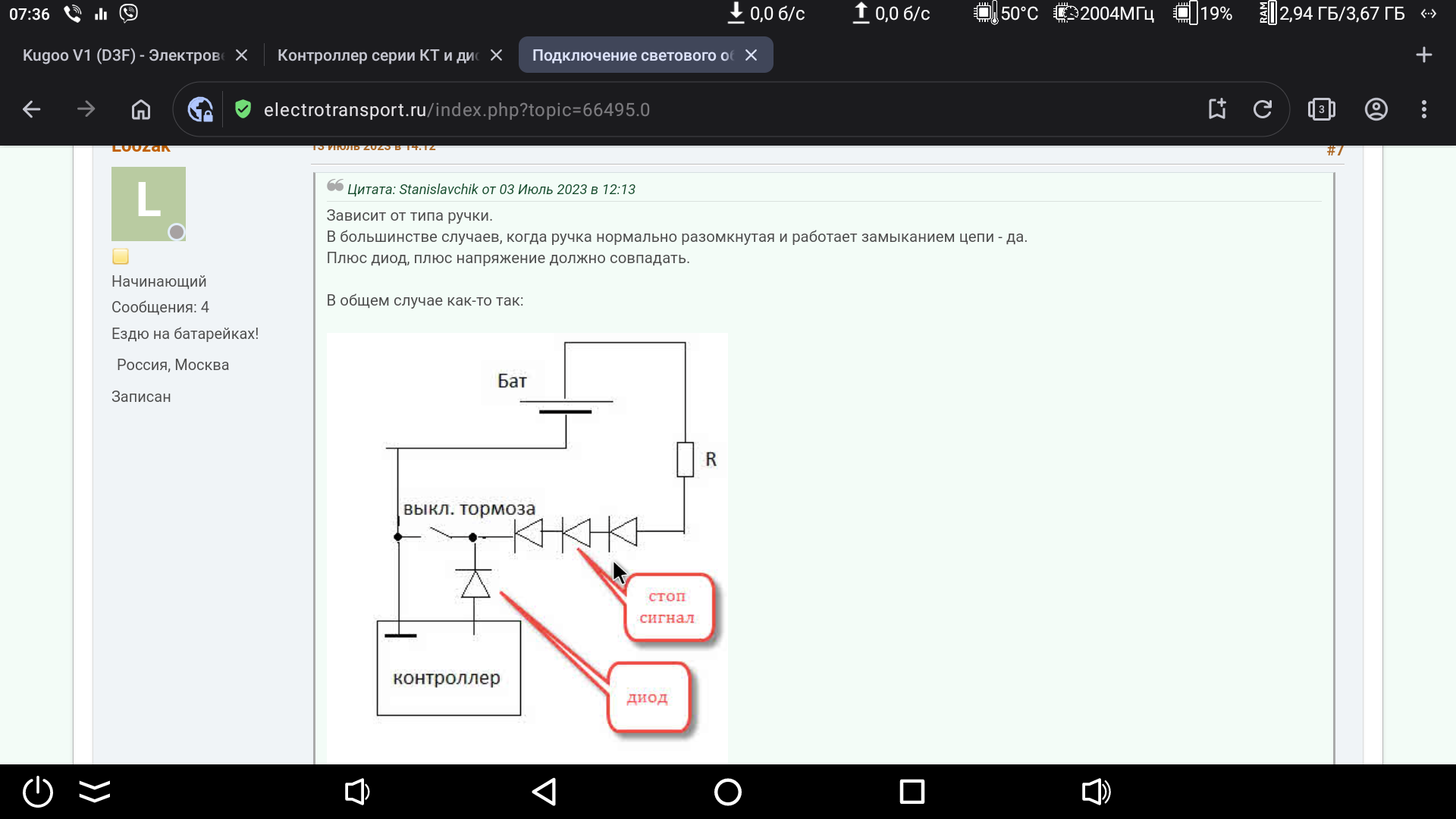Open quoted post link by Stanislavchik
The image size is (1456, 819).
pos(491,190)
